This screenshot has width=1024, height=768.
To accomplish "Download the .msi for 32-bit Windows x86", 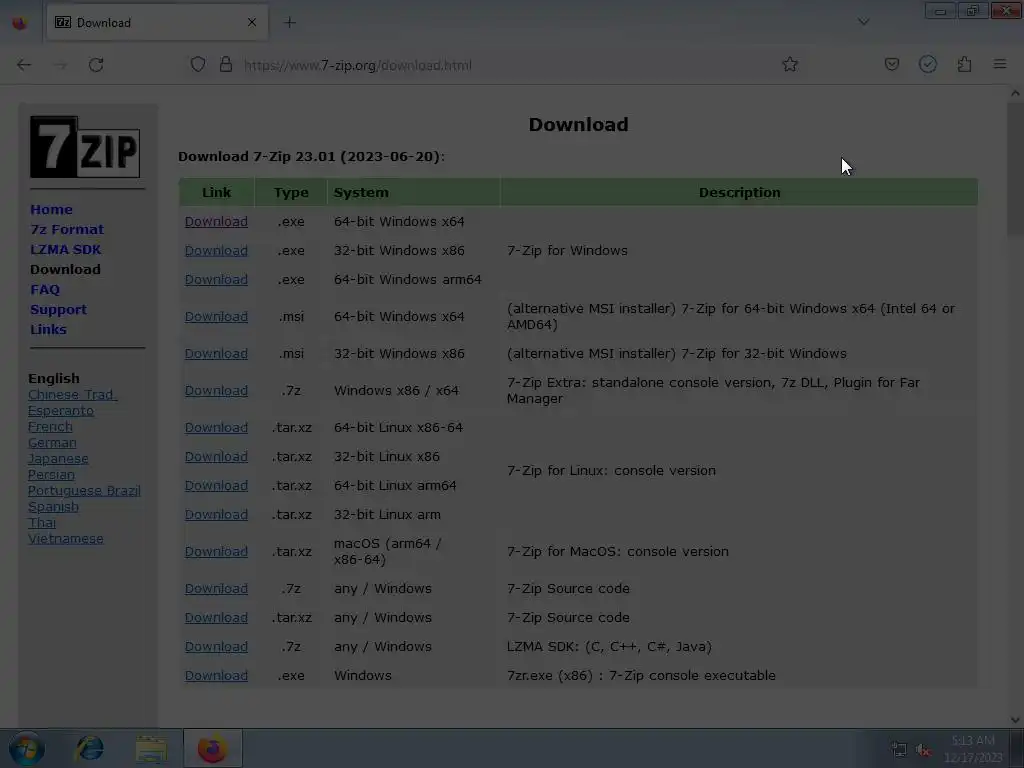I will (x=216, y=353).
